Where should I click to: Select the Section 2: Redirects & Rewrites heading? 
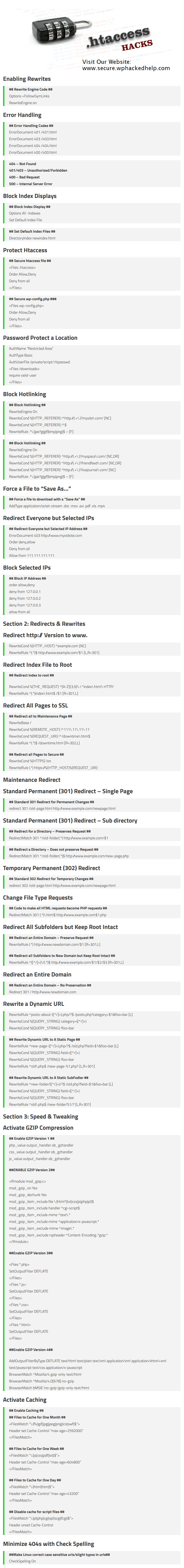click(44, 623)
